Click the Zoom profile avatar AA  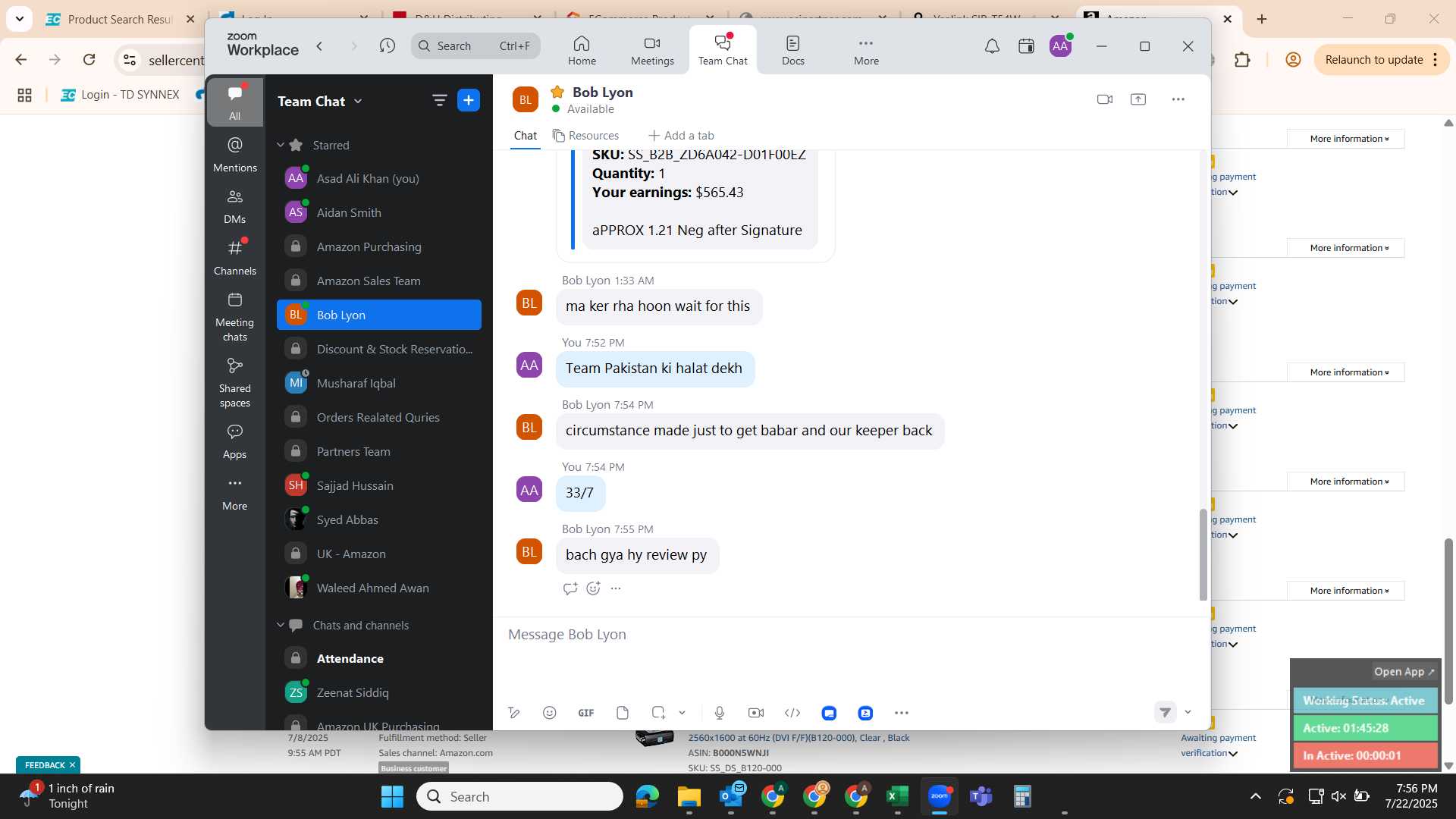click(1060, 46)
